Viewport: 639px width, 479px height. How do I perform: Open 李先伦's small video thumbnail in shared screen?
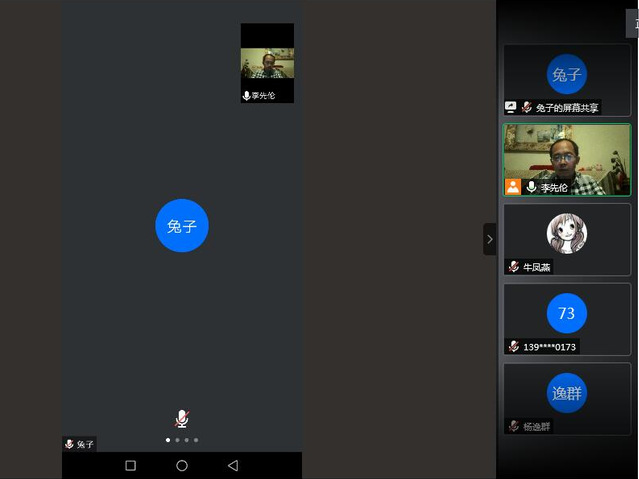[x=267, y=62]
